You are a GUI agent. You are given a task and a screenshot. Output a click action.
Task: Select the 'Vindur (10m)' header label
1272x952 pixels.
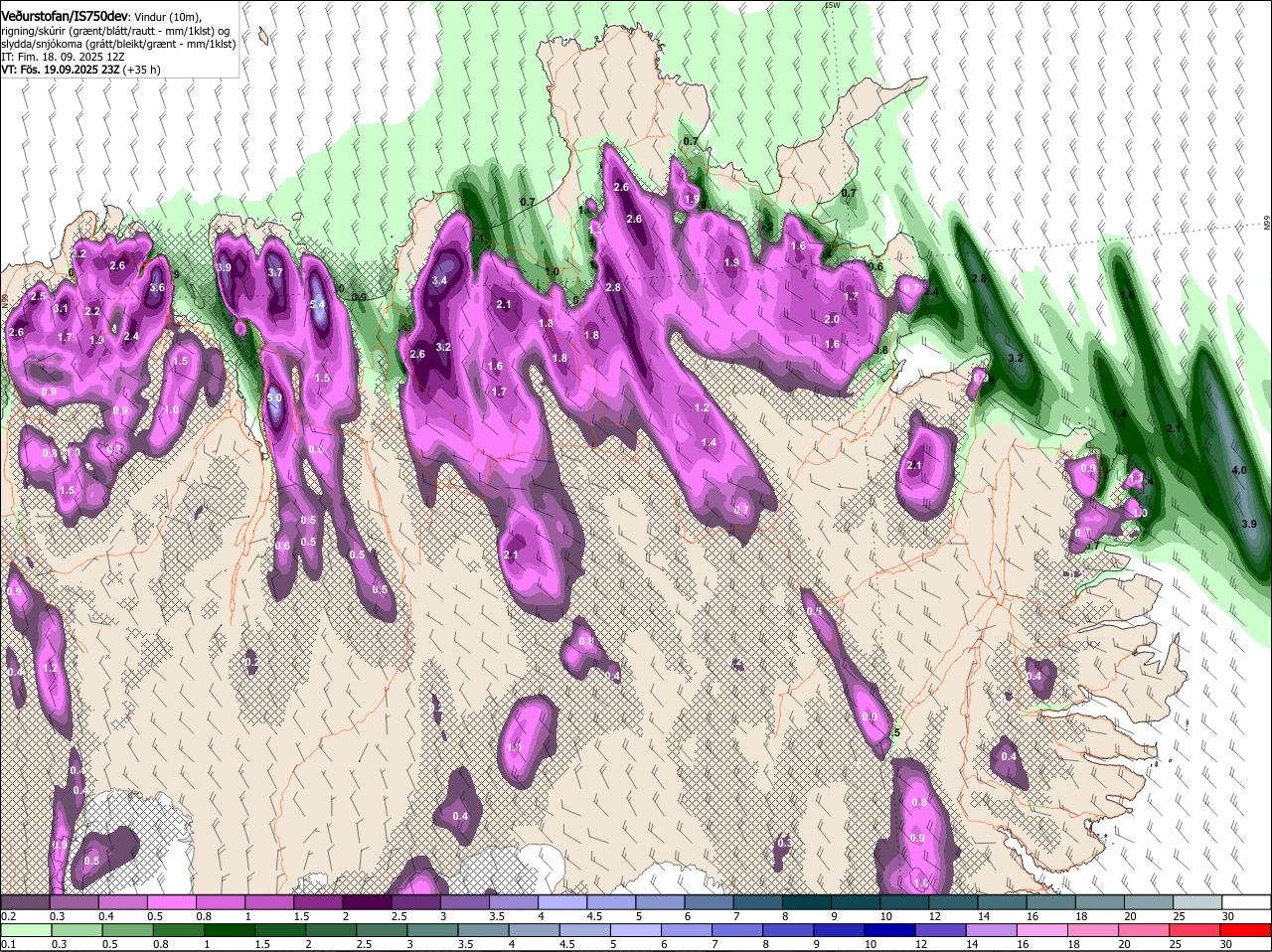pyautogui.click(x=168, y=16)
